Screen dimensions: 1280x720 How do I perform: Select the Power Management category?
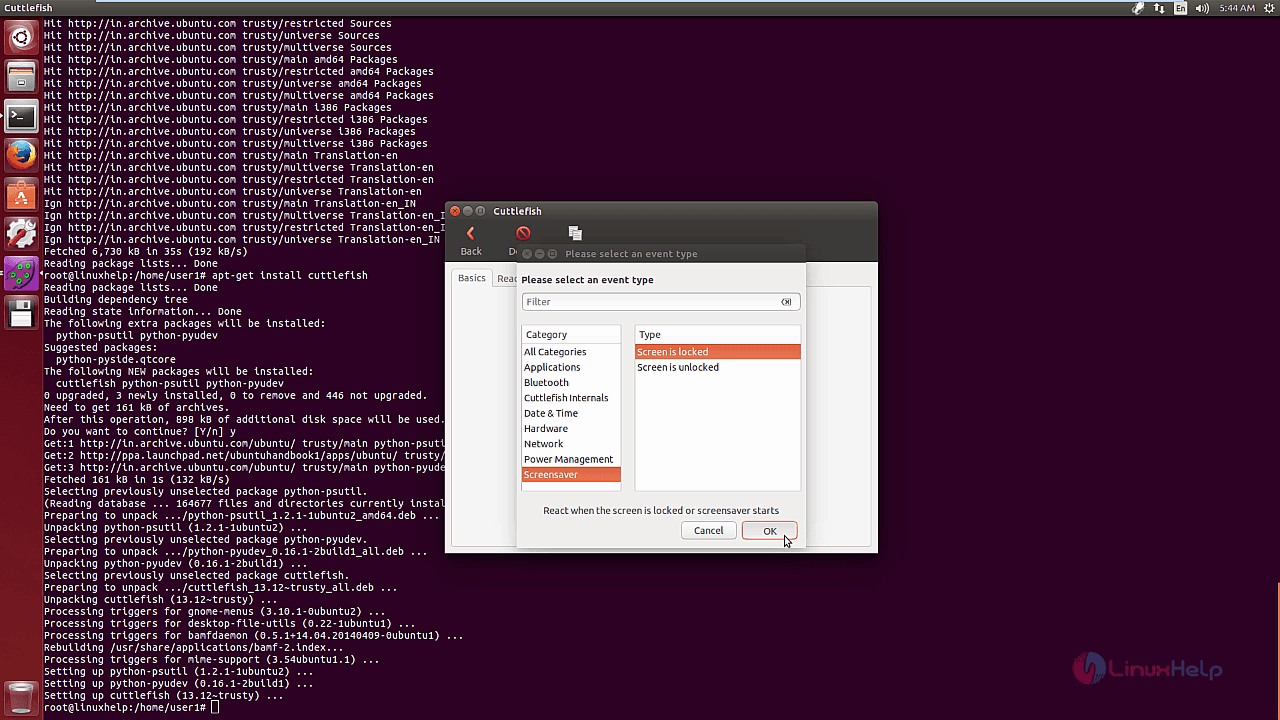pyautogui.click(x=571, y=459)
